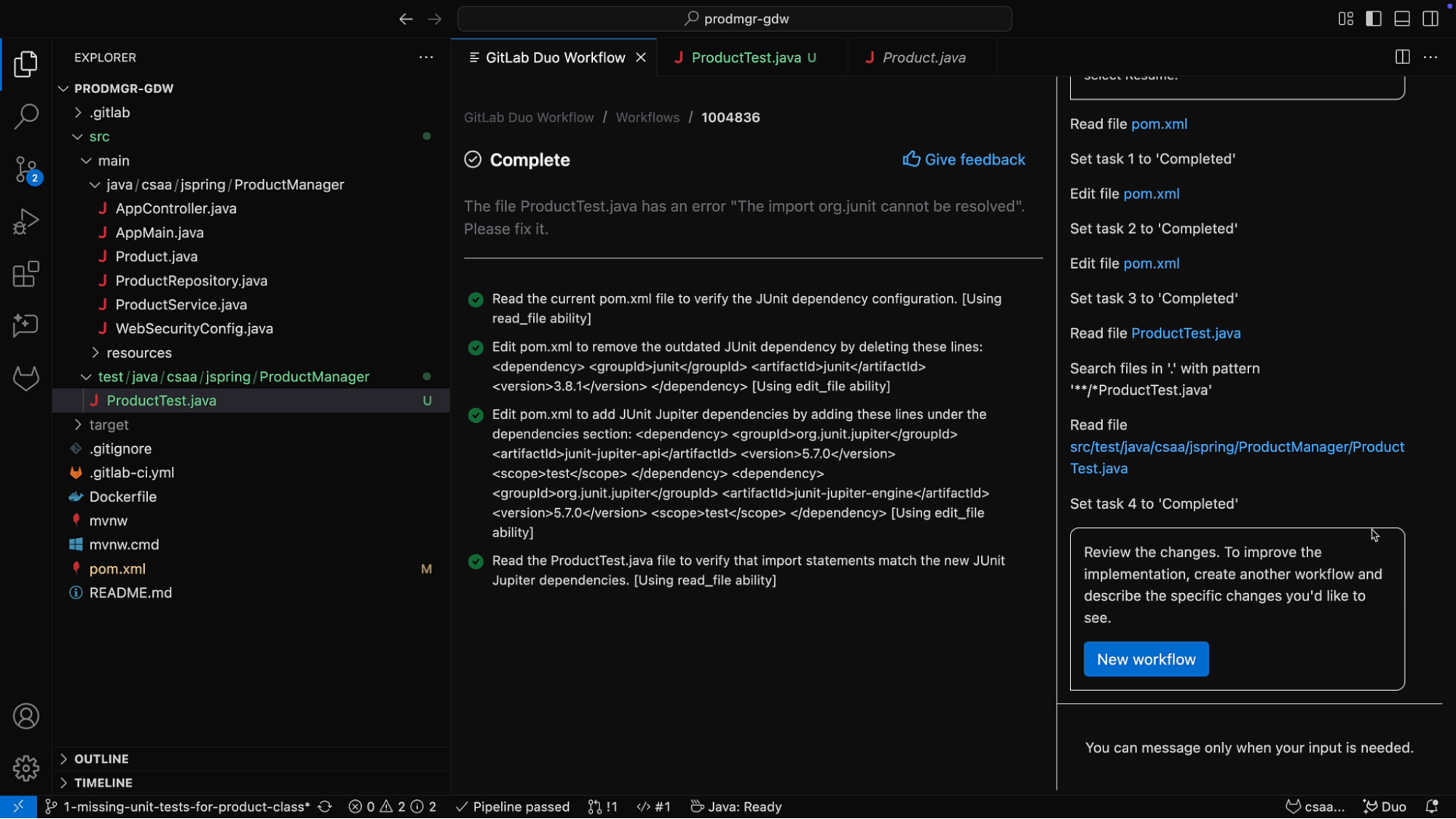The image size is (1456, 819).
Task: Check Java: Ready language status
Action: coord(736,807)
